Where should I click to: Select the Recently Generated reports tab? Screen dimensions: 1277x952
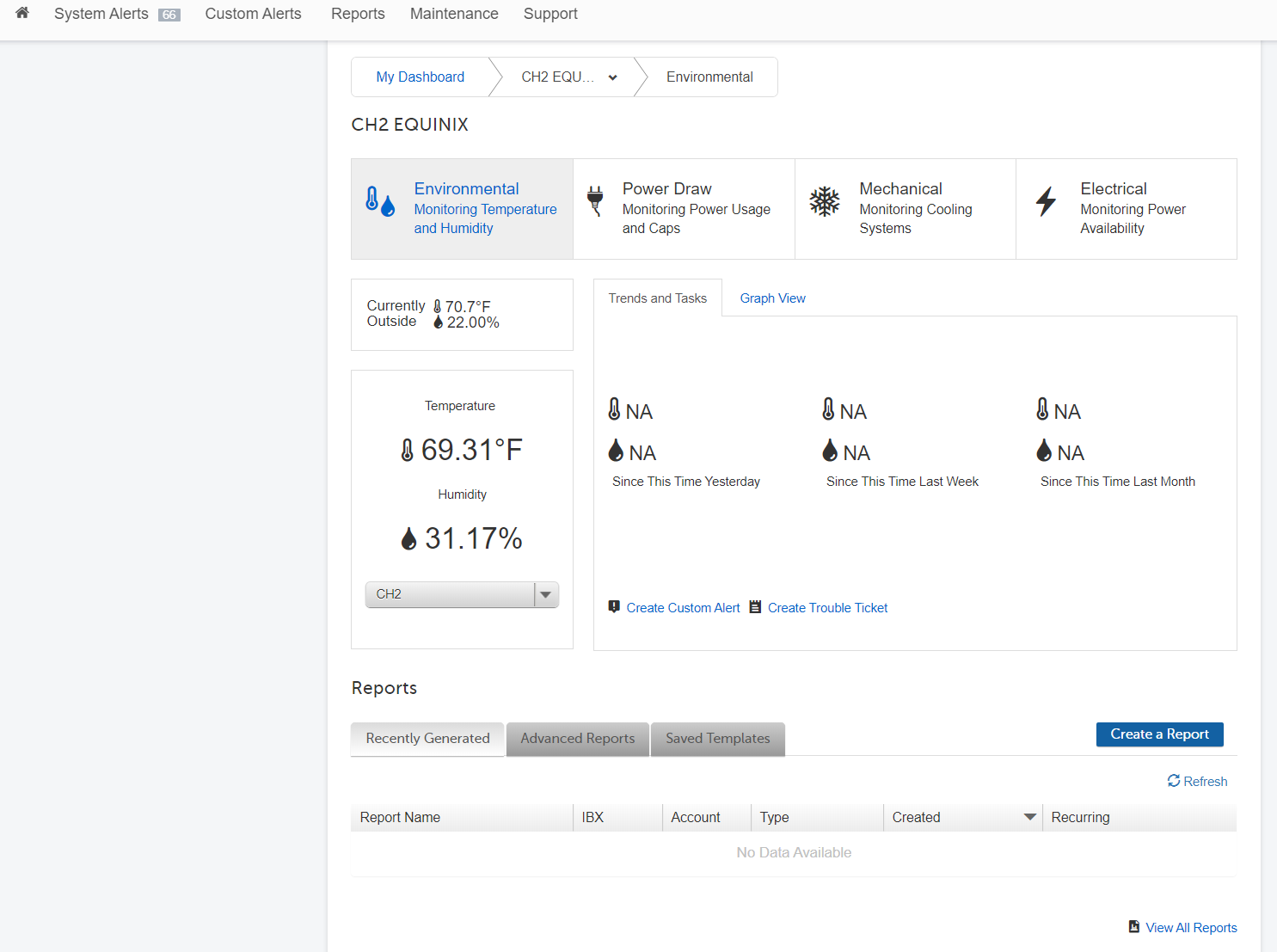427,739
